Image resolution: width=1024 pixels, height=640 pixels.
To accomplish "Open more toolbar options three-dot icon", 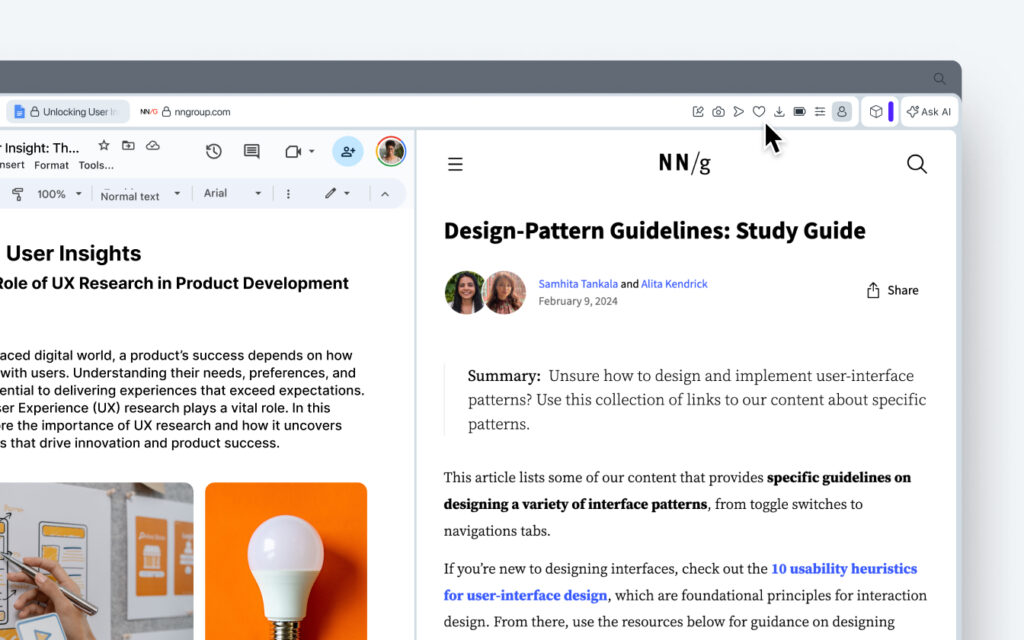I will point(288,194).
